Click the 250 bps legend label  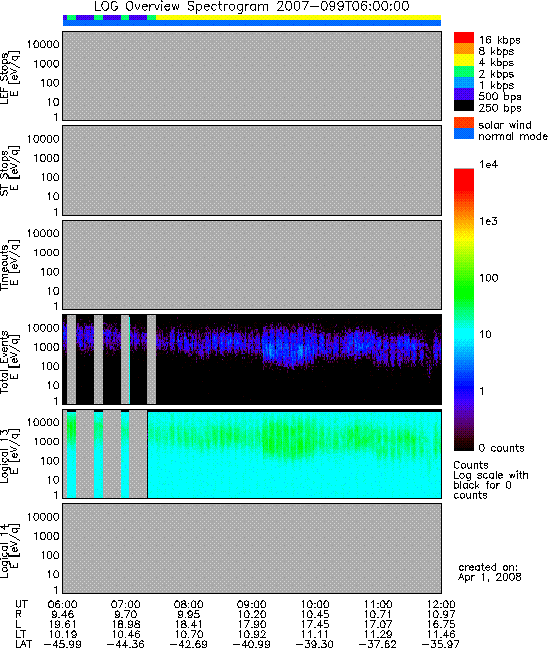tap(500, 108)
